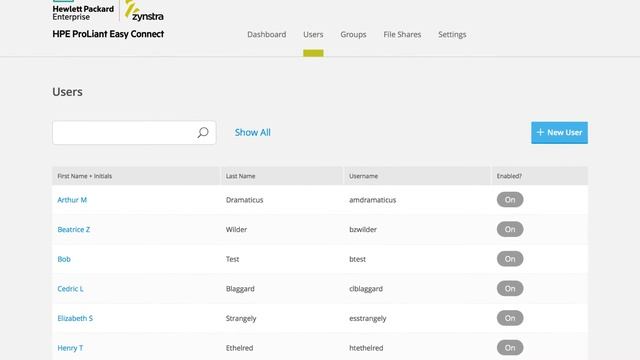640x360 pixels.
Task: Select the Users tab
Action: 313,35
